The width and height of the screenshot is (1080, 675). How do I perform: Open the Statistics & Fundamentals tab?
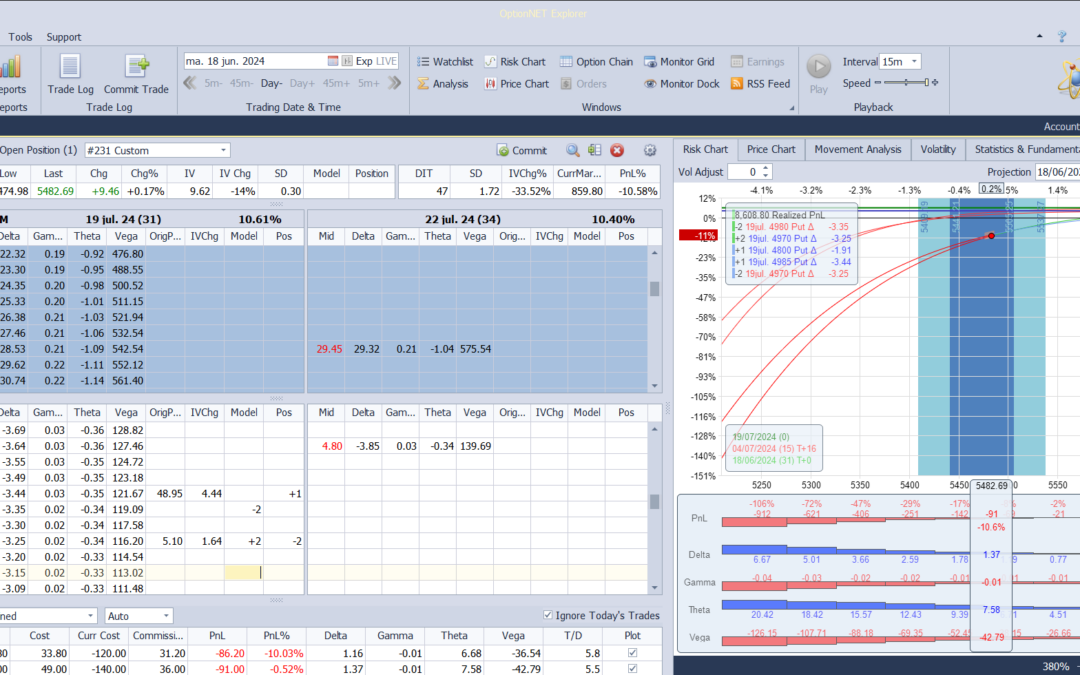pos(1024,149)
